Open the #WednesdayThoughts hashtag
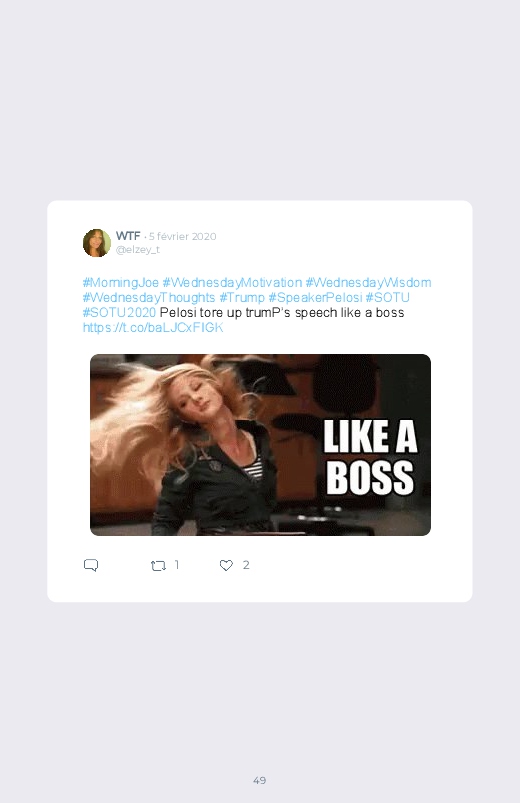This screenshot has height=803, width=520. 149,298
